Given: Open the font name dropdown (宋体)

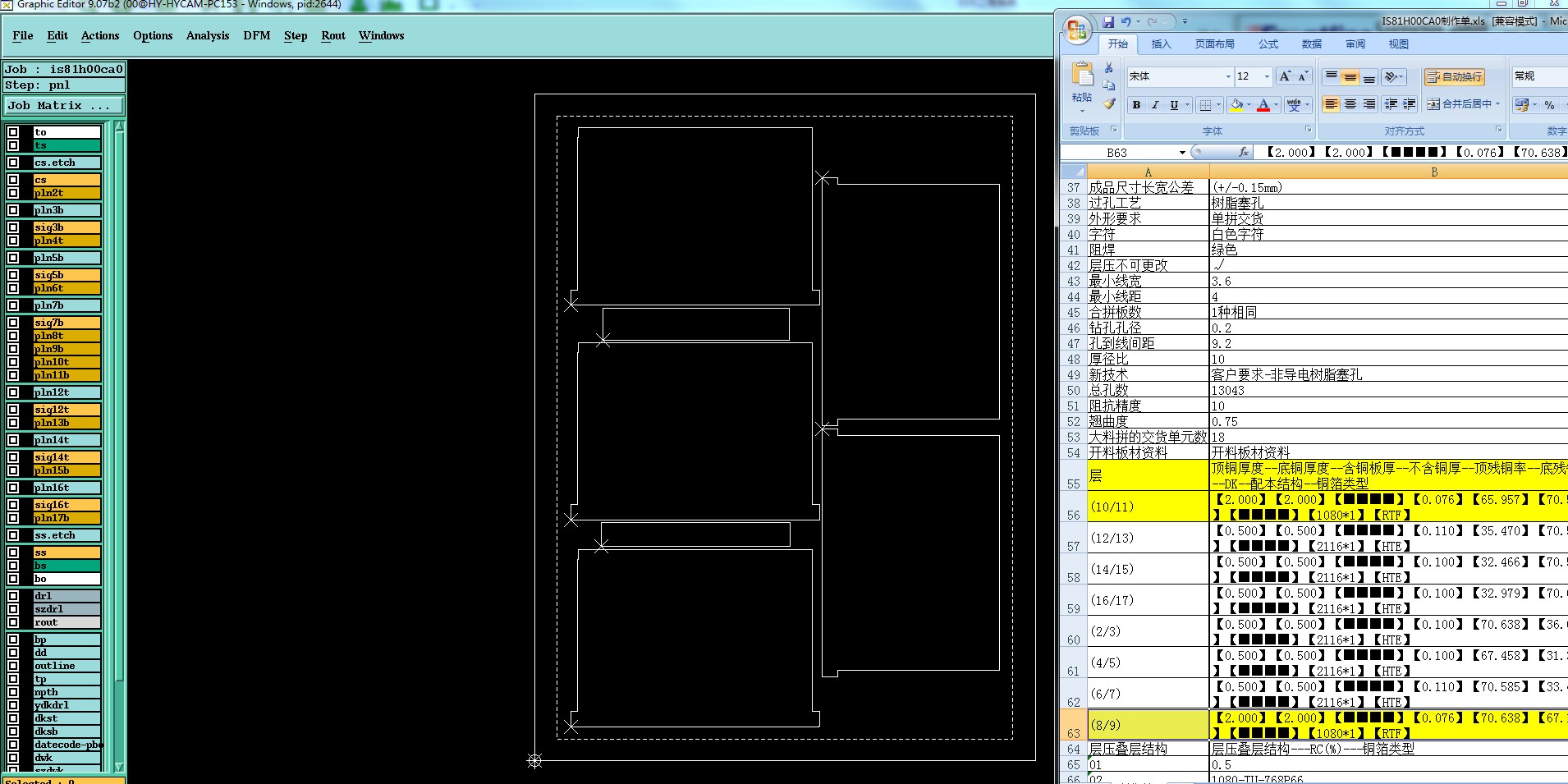Looking at the screenshot, I should point(1228,76).
